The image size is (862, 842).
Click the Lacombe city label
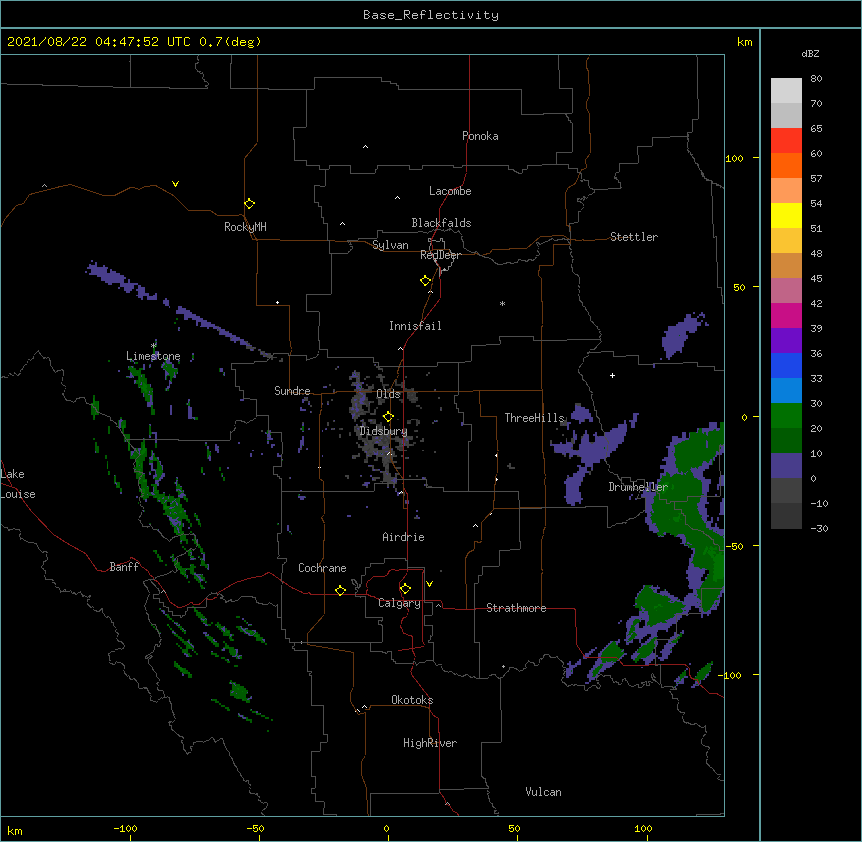point(450,191)
